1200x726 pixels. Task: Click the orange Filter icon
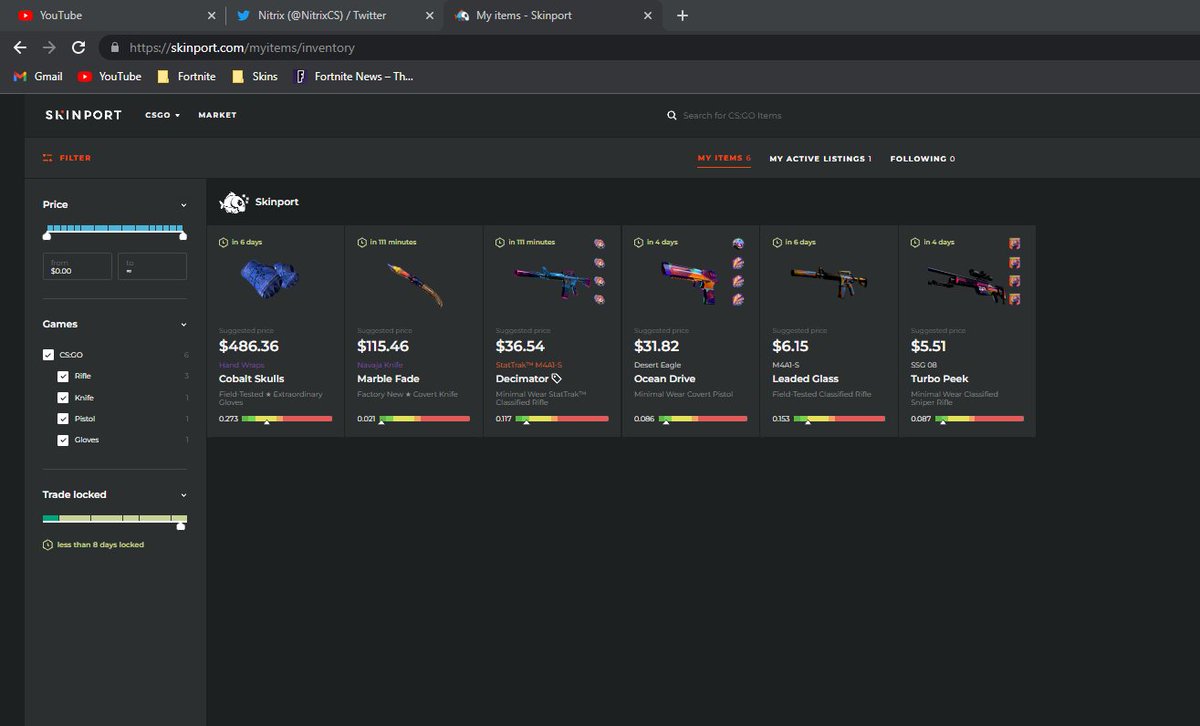[47, 158]
